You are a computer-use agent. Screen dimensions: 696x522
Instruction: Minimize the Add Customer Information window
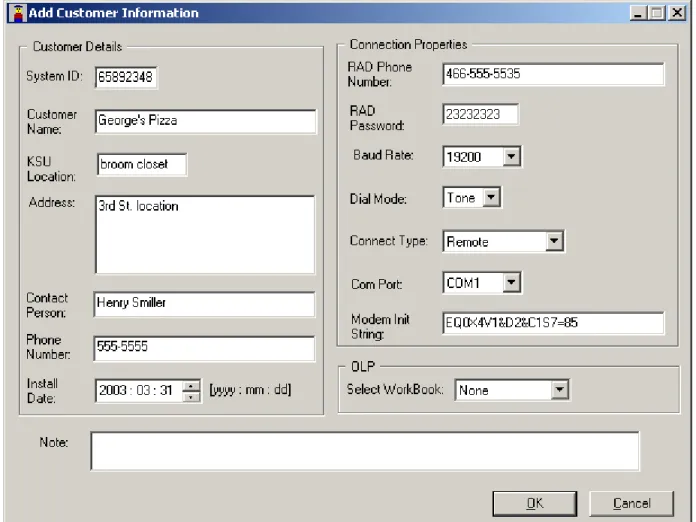pos(638,13)
